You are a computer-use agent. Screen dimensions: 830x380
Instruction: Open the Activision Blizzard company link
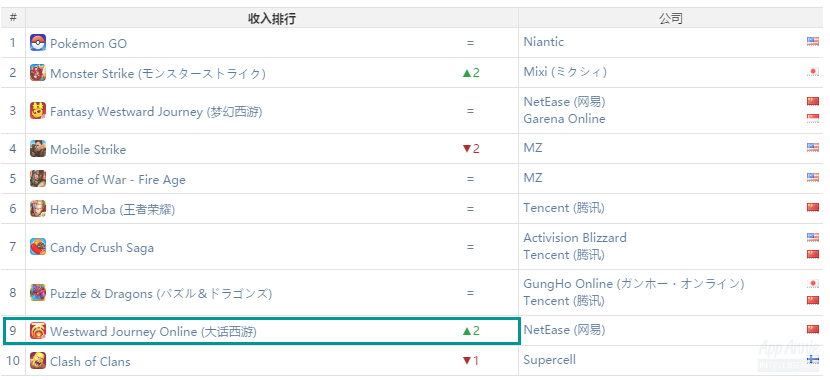[575, 238]
